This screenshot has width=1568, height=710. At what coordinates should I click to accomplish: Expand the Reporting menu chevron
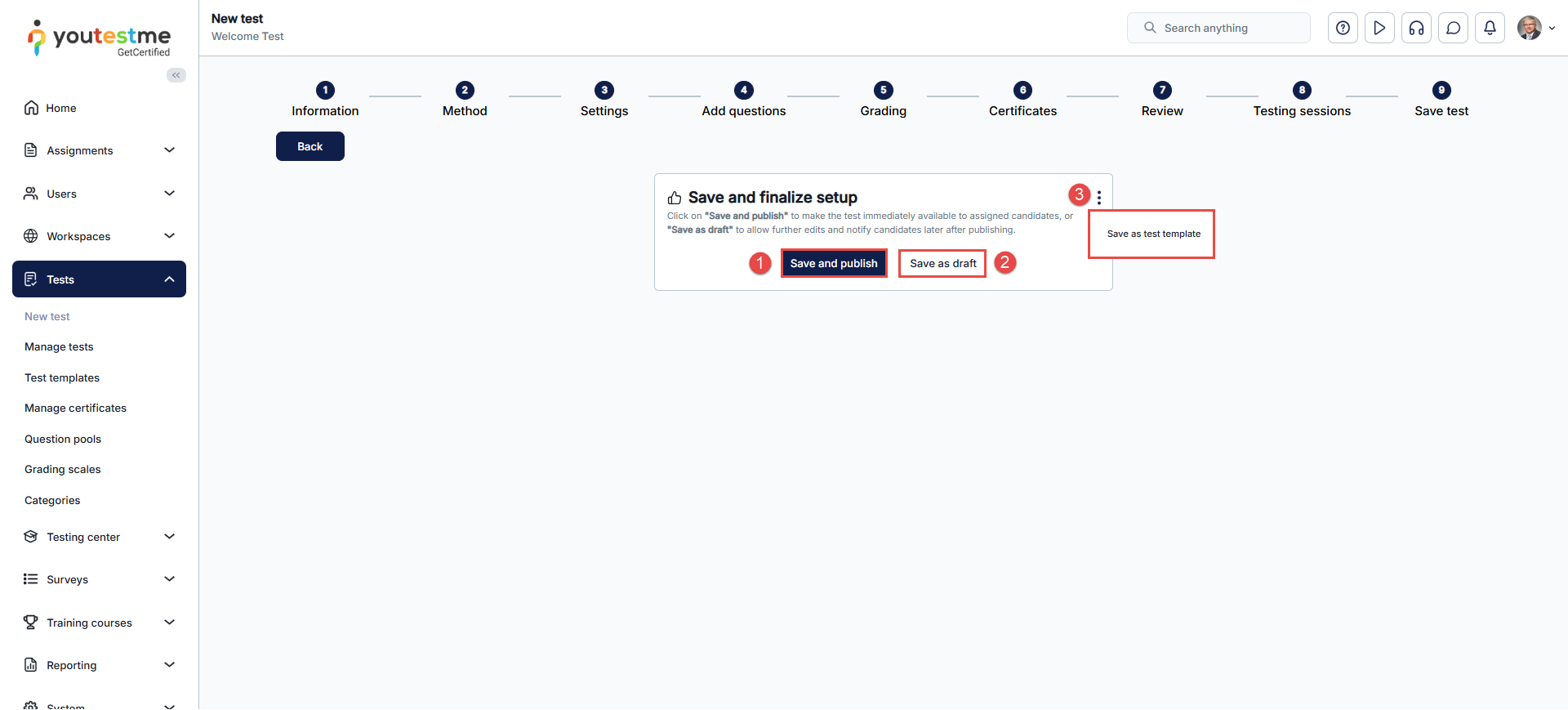(x=170, y=665)
